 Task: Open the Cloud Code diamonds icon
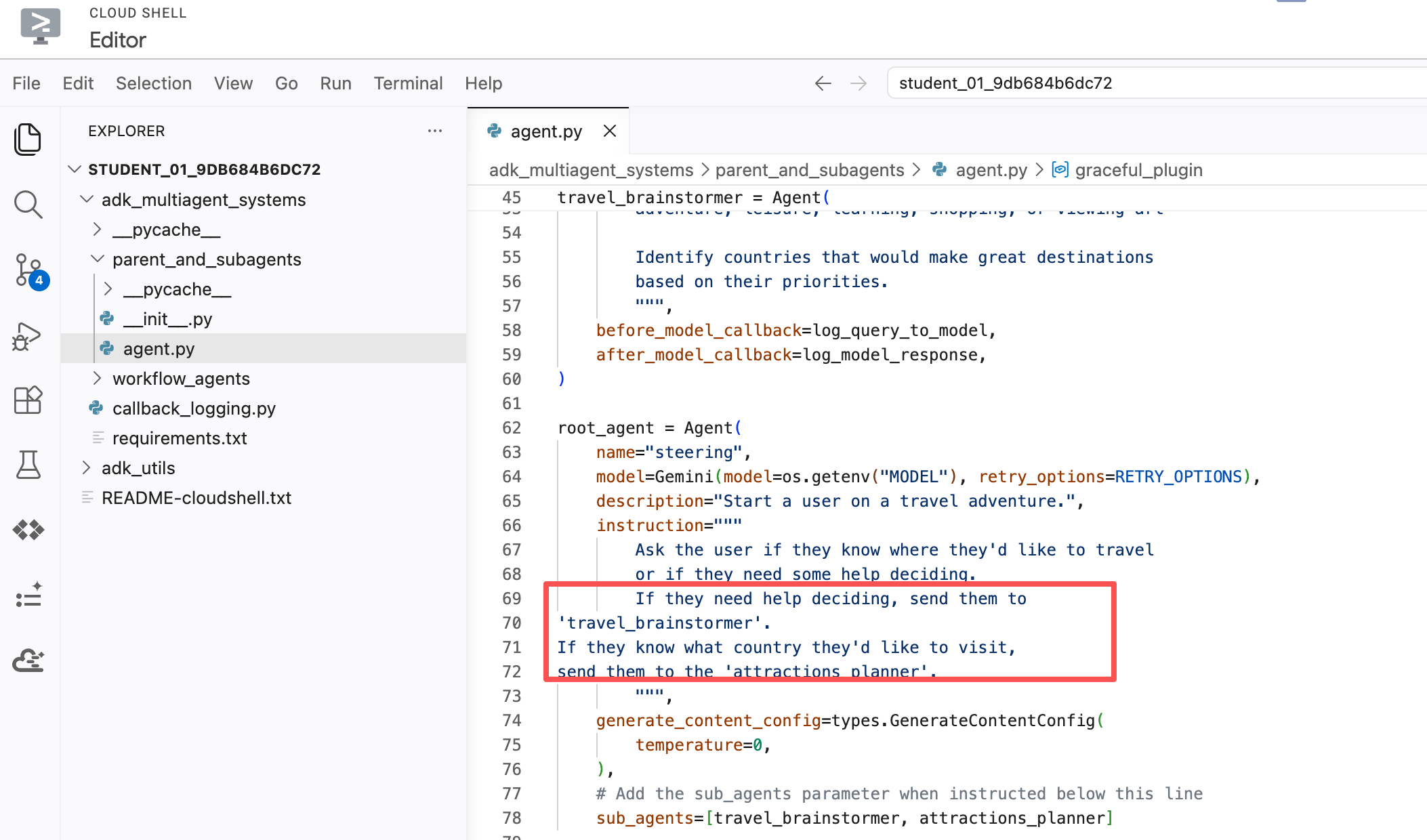click(x=28, y=530)
